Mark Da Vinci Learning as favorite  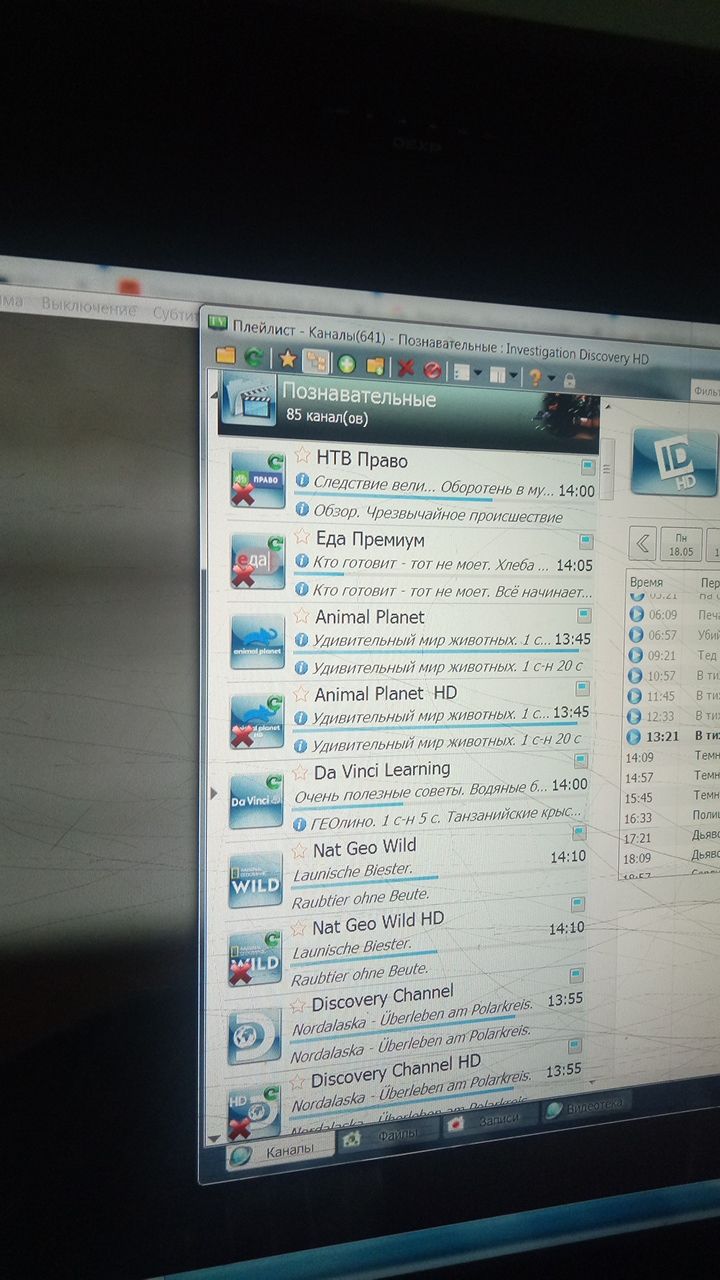point(299,771)
